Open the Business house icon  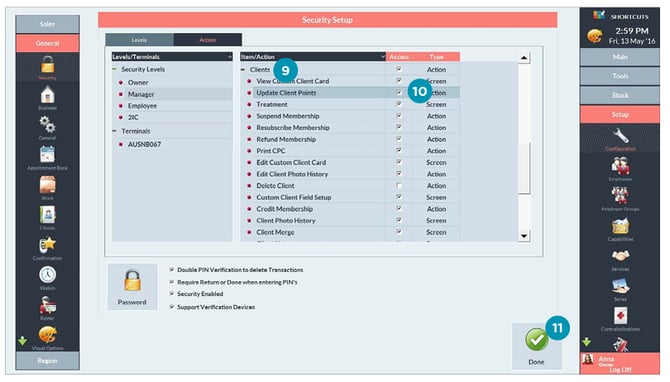tap(47, 95)
